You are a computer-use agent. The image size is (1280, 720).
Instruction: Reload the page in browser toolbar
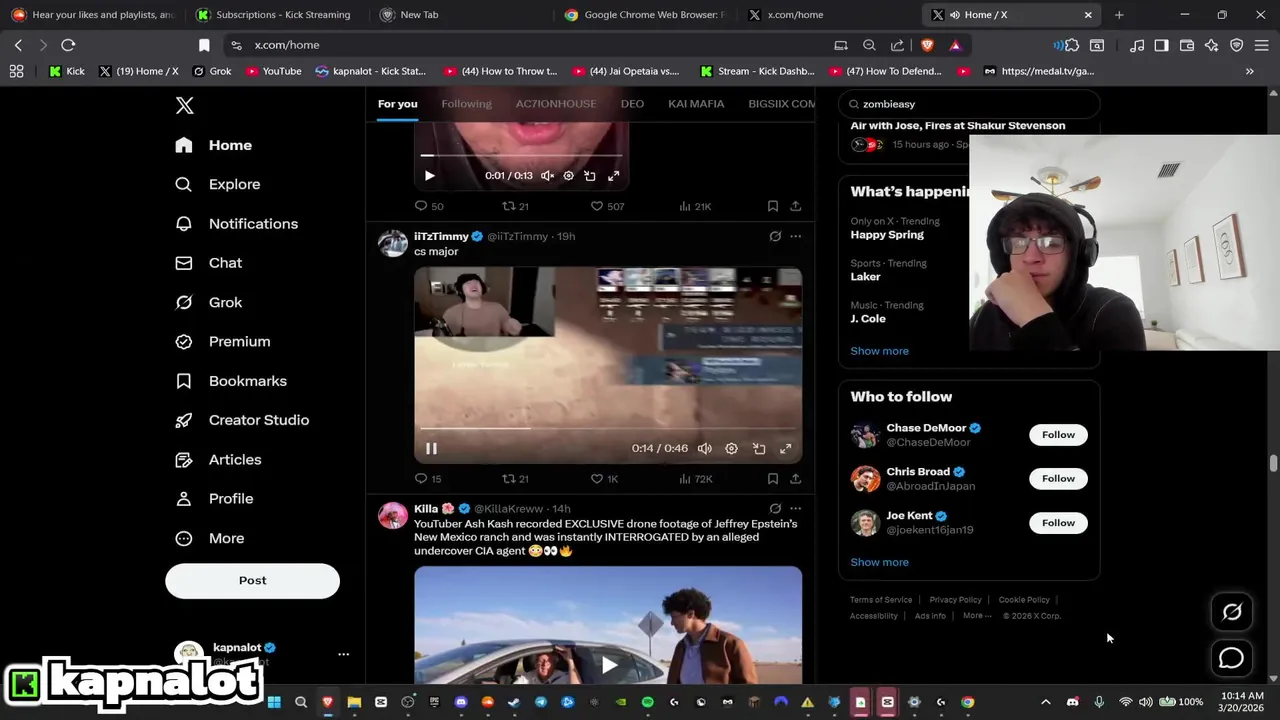[x=68, y=45]
